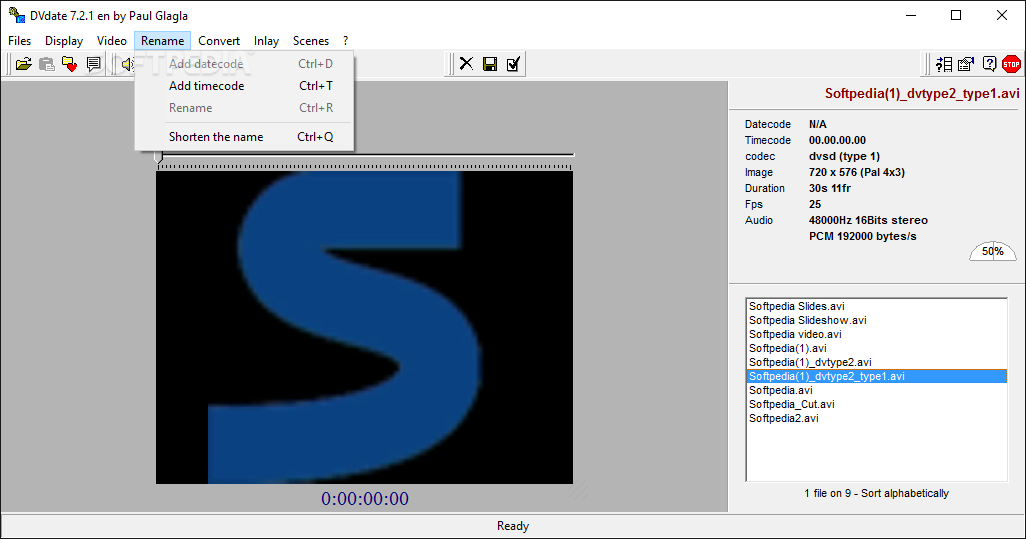Click the Timecode 00.00.00.00 value
Viewport: 1026px width, 539px height.
pyautogui.click(x=837, y=140)
